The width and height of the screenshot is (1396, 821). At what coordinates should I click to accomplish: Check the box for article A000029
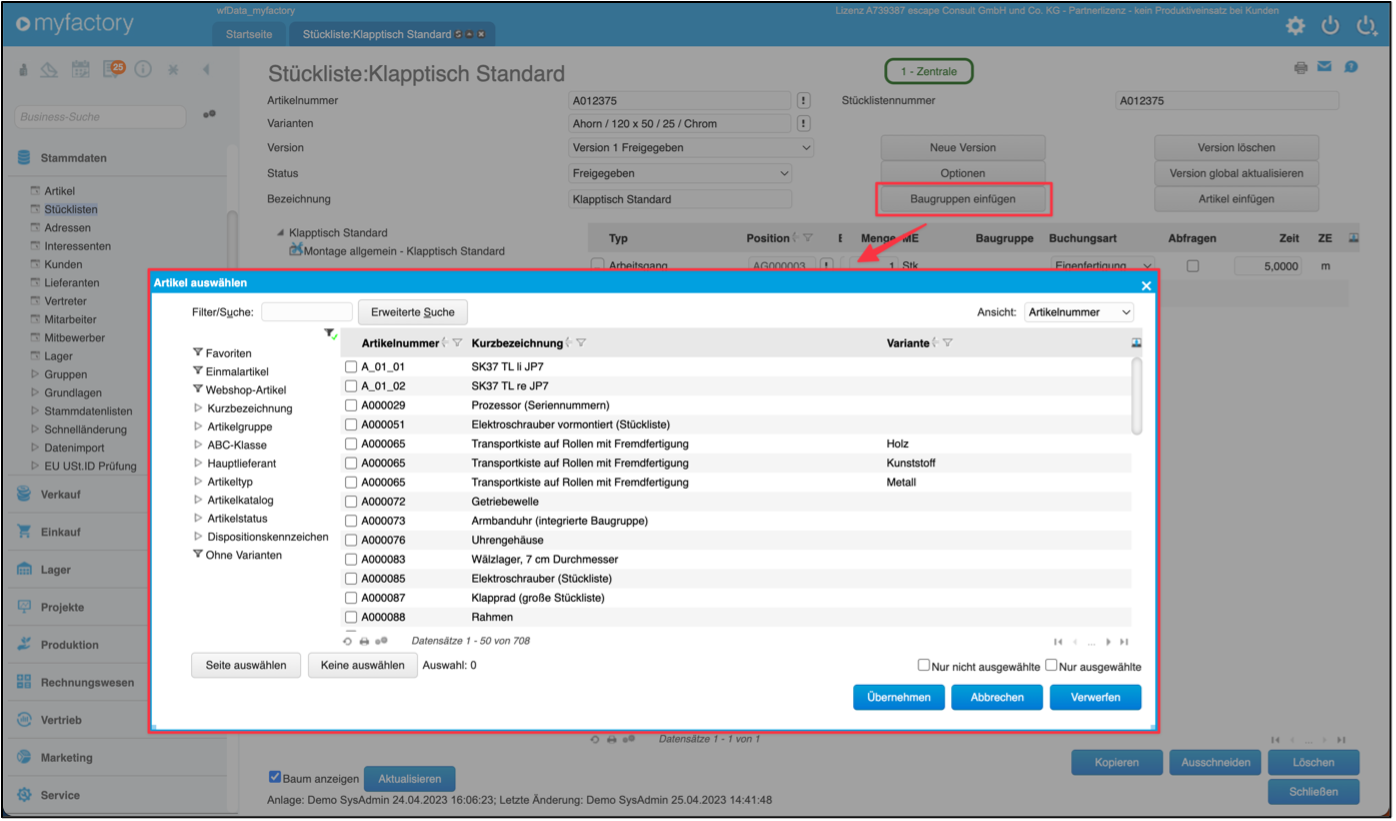(x=351, y=405)
